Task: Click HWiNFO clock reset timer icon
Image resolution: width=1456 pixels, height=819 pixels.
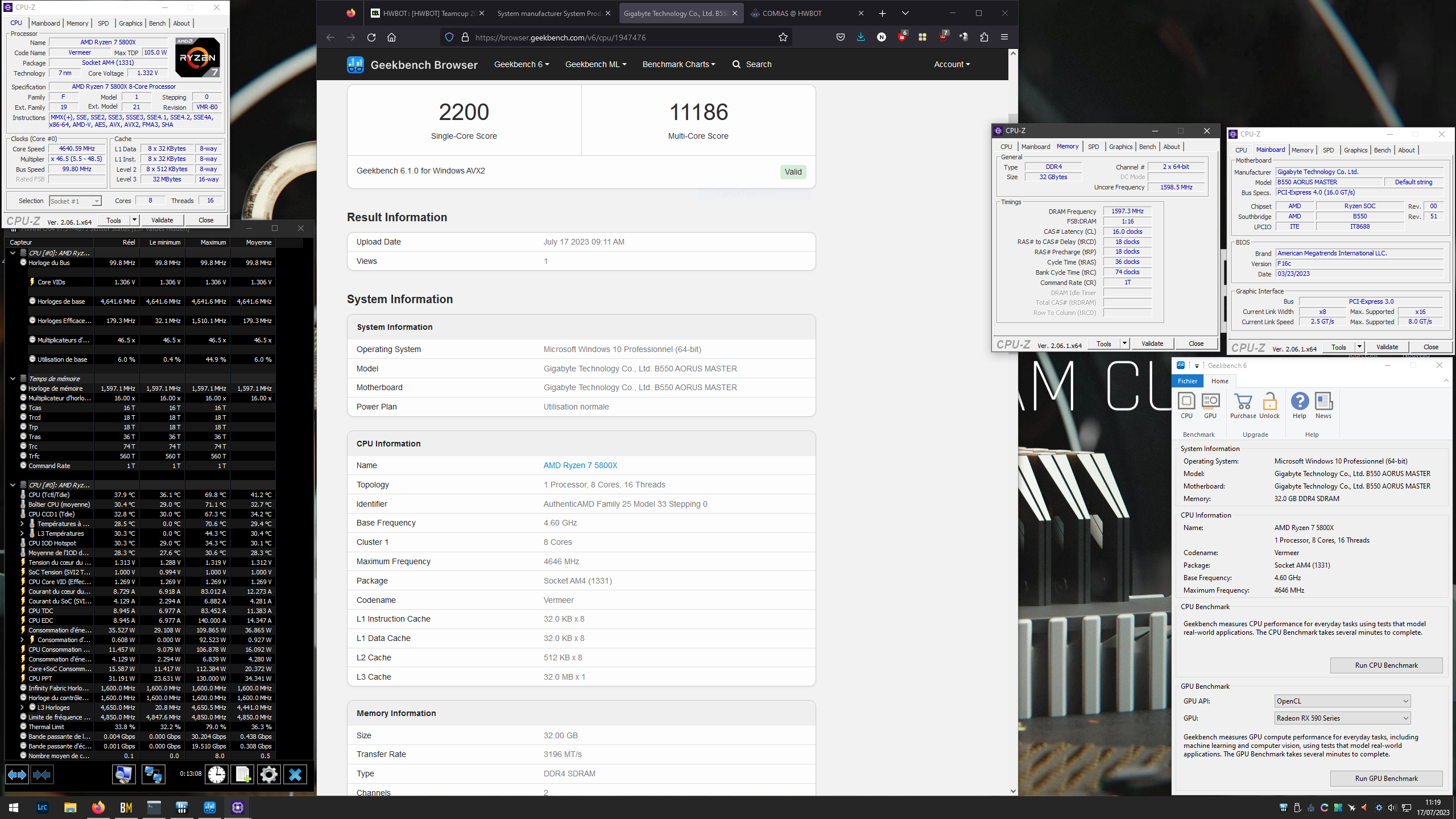Action: (x=217, y=774)
